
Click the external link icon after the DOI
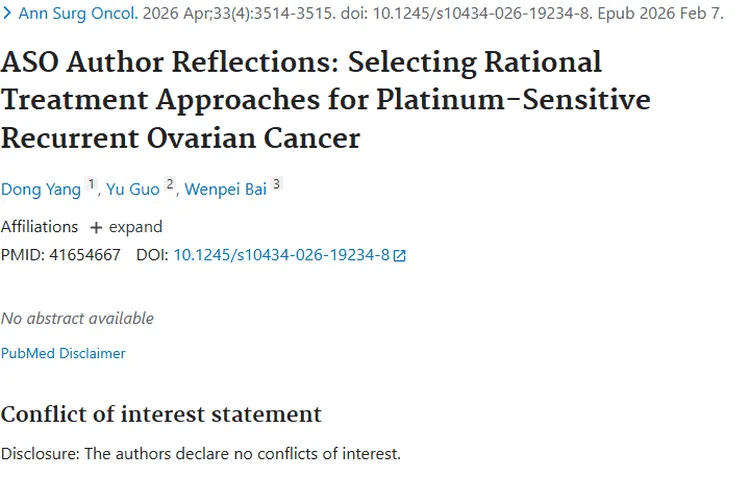[400, 256]
